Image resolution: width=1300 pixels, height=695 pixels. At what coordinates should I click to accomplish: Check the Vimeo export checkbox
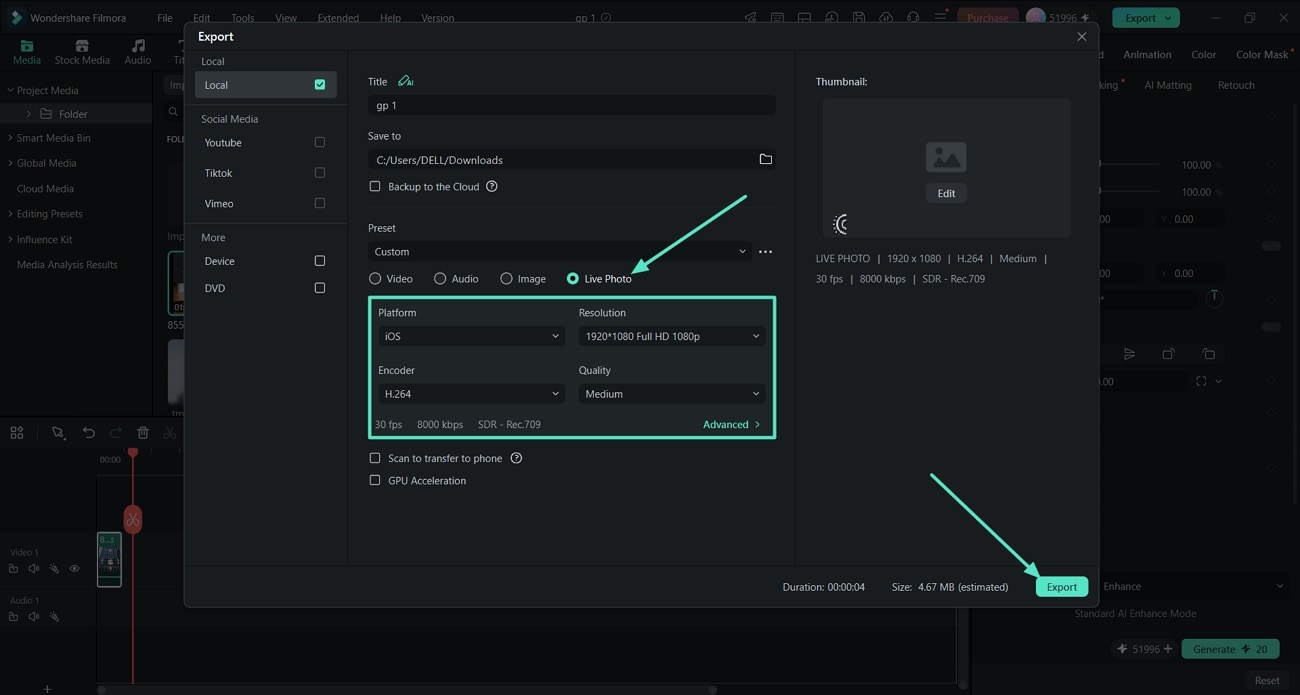point(320,203)
